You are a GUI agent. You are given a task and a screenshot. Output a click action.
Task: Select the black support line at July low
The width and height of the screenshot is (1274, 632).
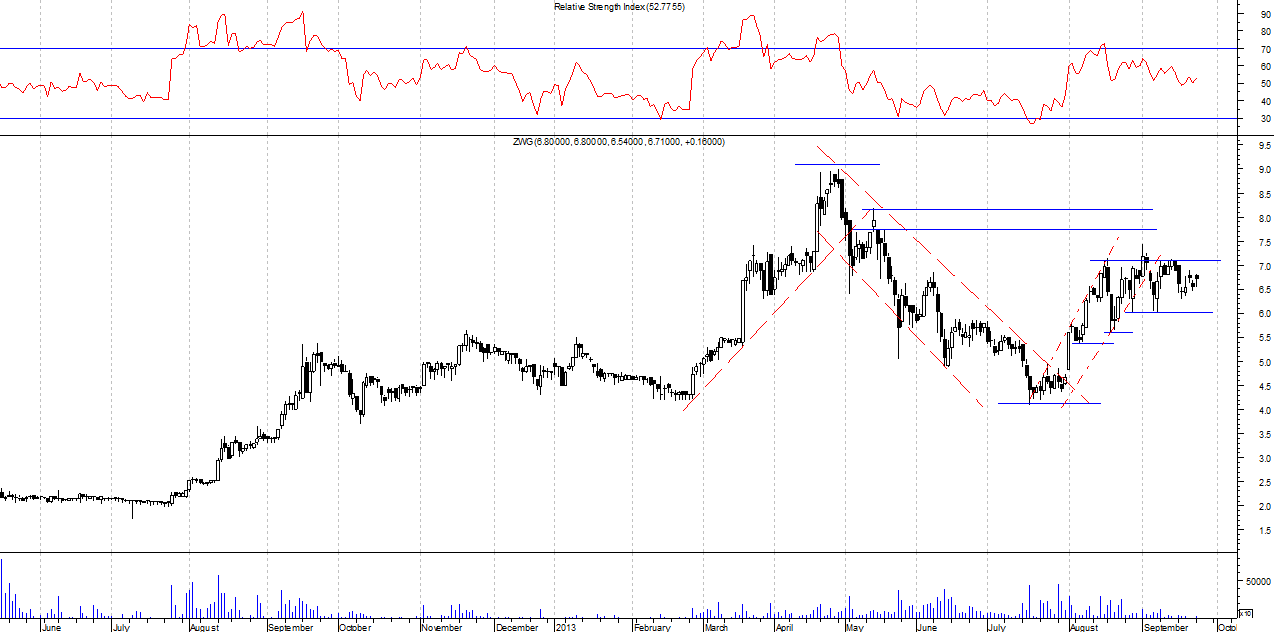tap(1049, 404)
